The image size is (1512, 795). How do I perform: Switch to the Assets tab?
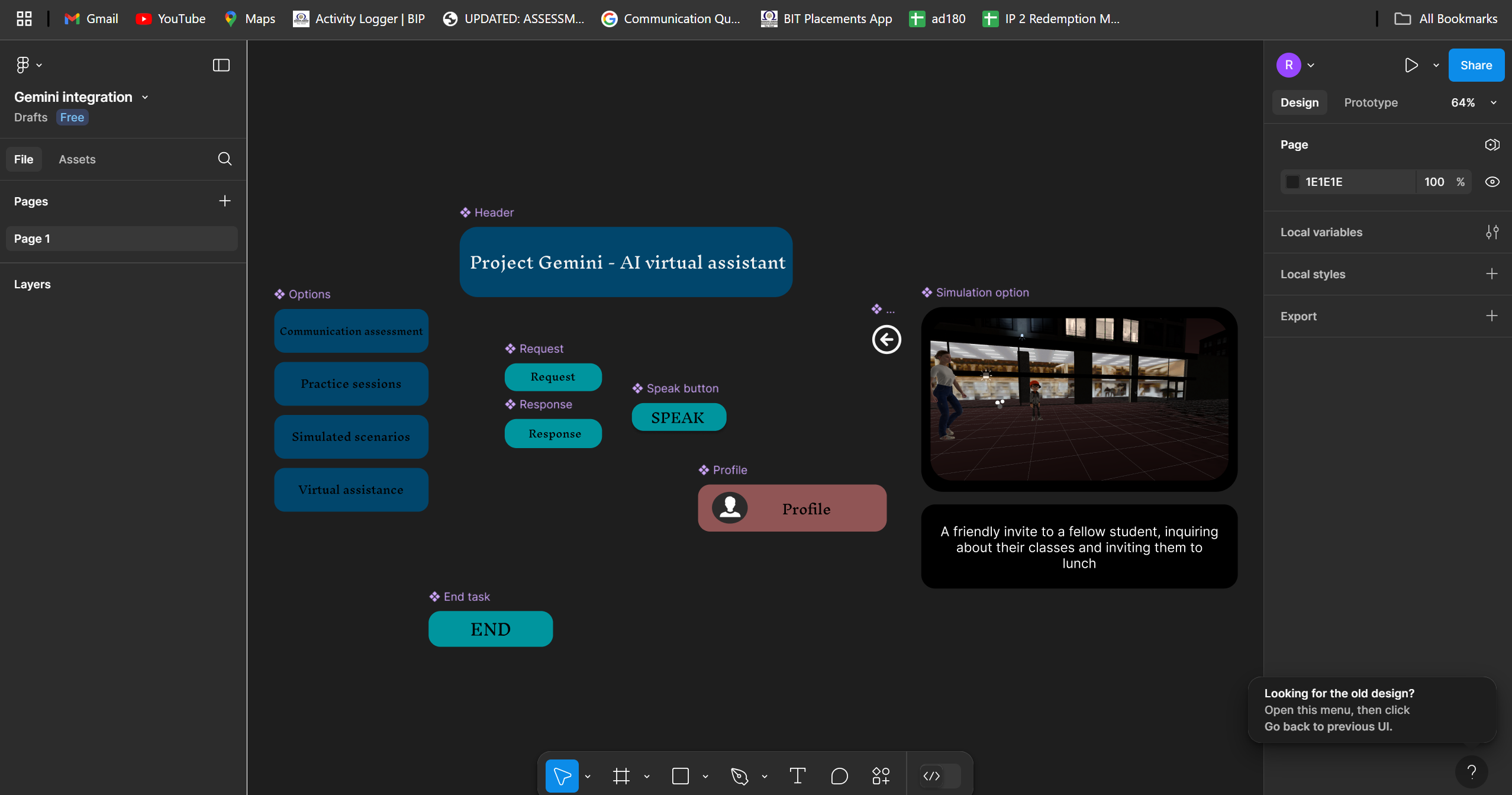click(77, 159)
